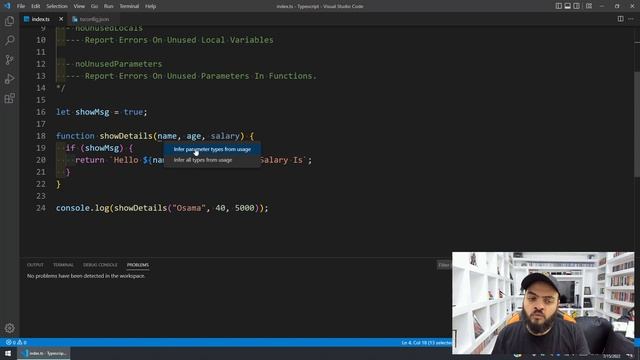Toggle primary side bar layout icon

[x=558, y=6]
